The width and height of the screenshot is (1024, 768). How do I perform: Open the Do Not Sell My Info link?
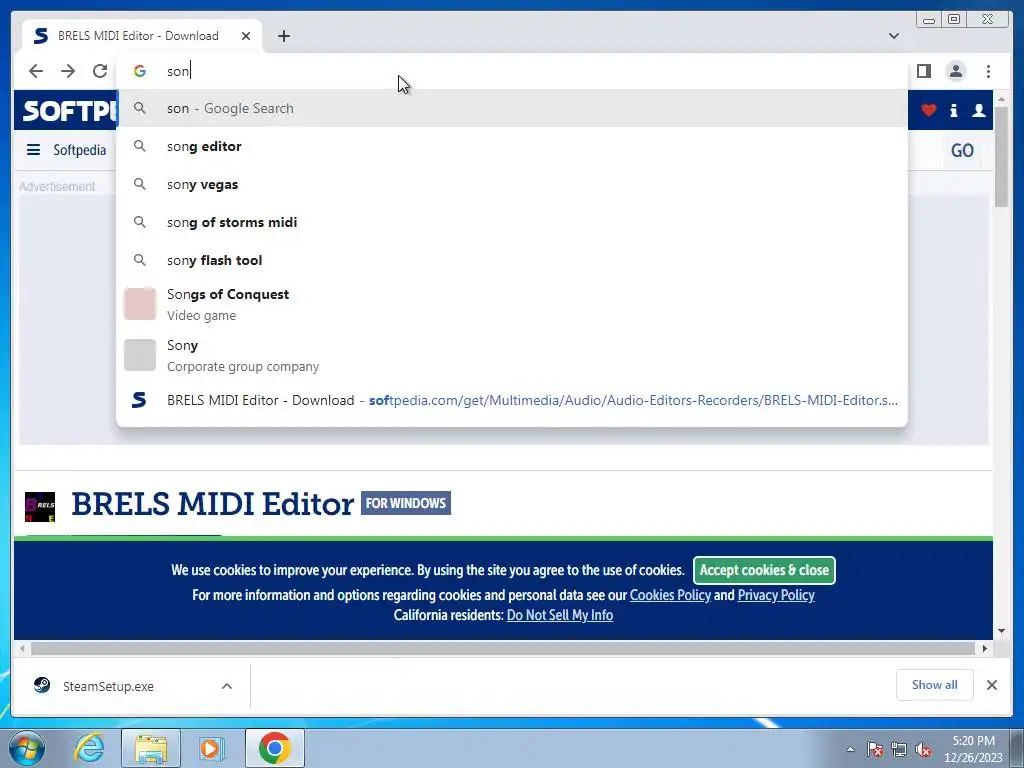tap(560, 615)
